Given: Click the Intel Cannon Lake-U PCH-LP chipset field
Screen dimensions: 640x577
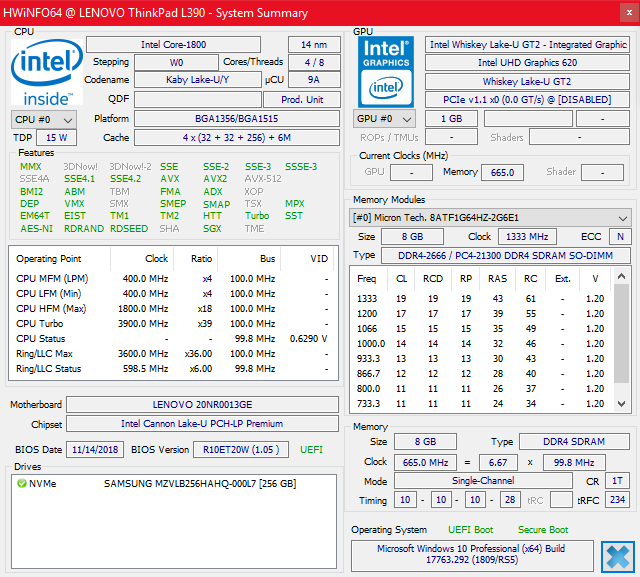Looking at the screenshot, I should [x=202, y=424].
